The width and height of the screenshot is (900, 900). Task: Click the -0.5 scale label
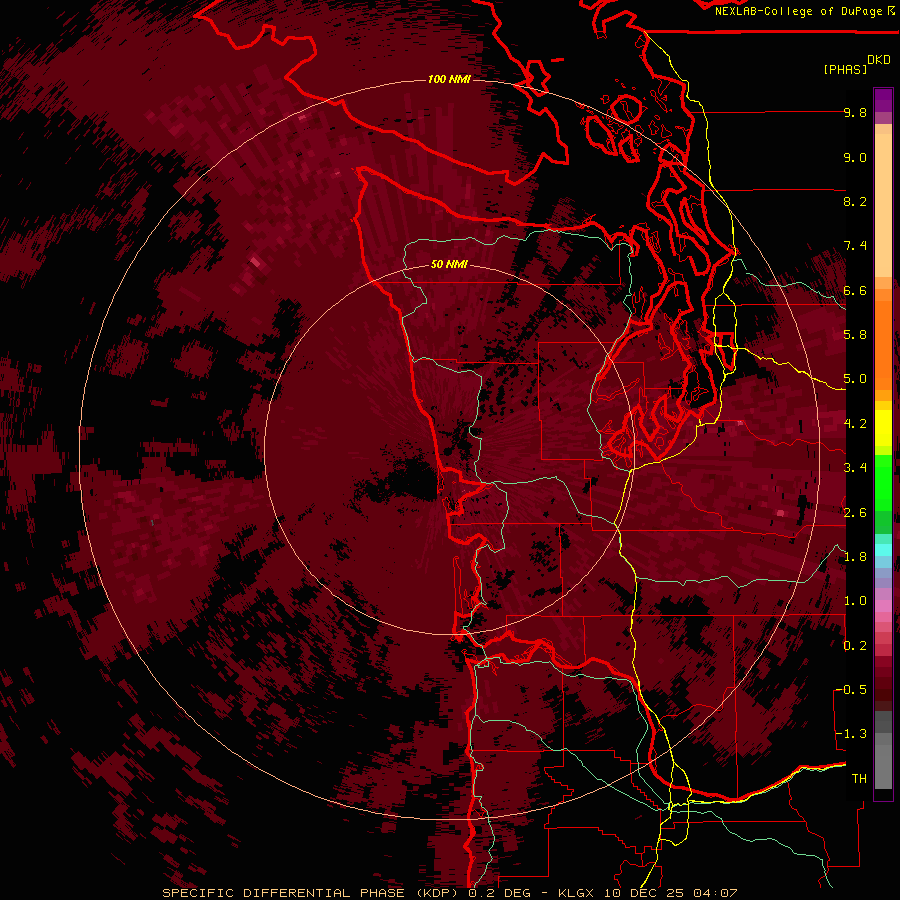click(851, 690)
